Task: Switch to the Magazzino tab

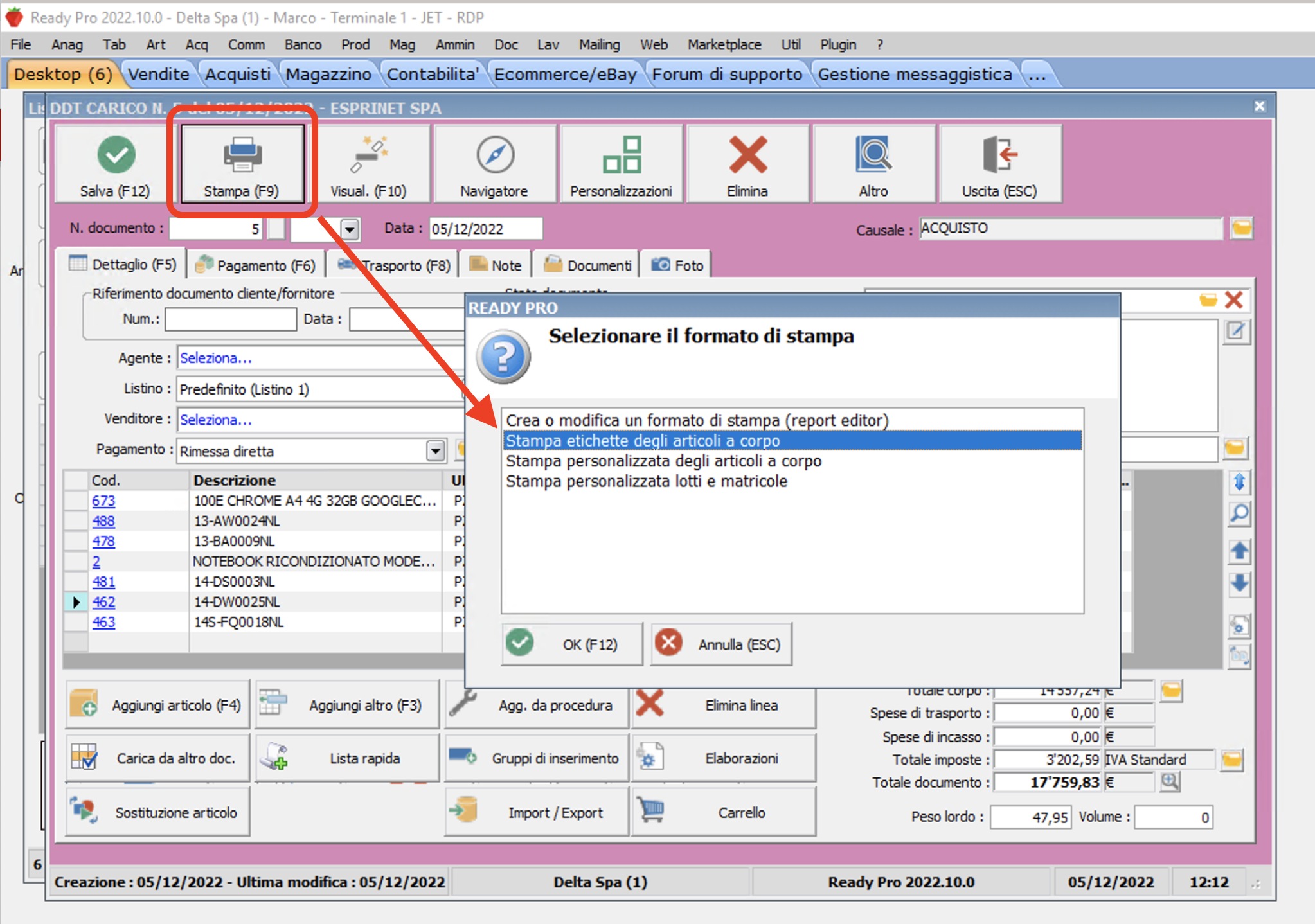Action: pyautogui.click(x=328, y=75)
